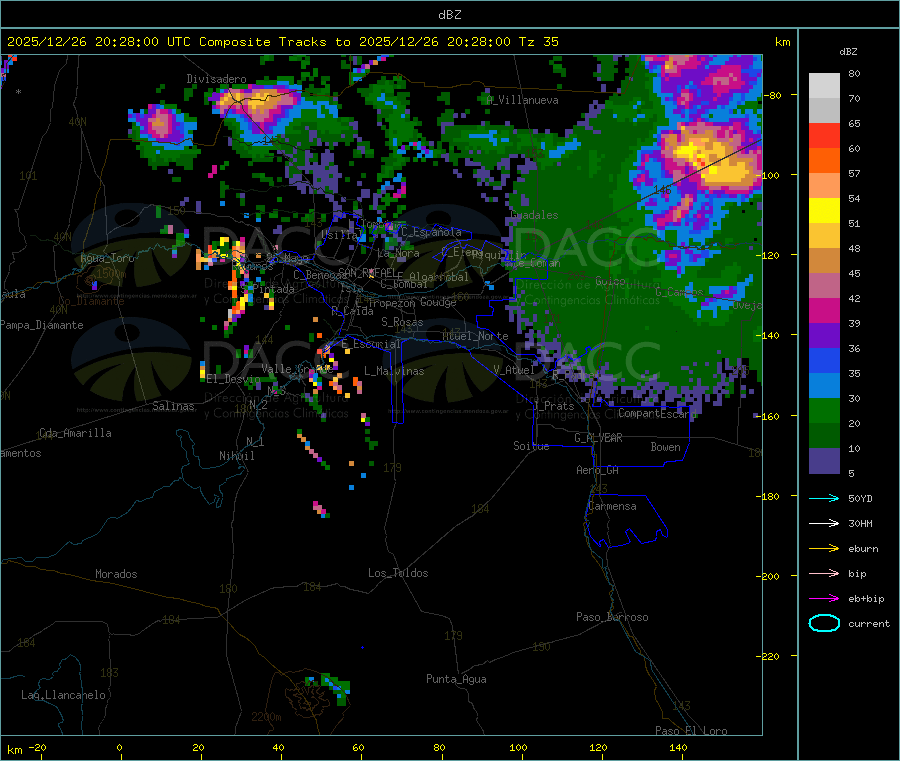Viewport: 900px width, 761px height.
Task: Click the 'L_Malvinas' map label
Action: pyautogui.click(x=394, y=371)
